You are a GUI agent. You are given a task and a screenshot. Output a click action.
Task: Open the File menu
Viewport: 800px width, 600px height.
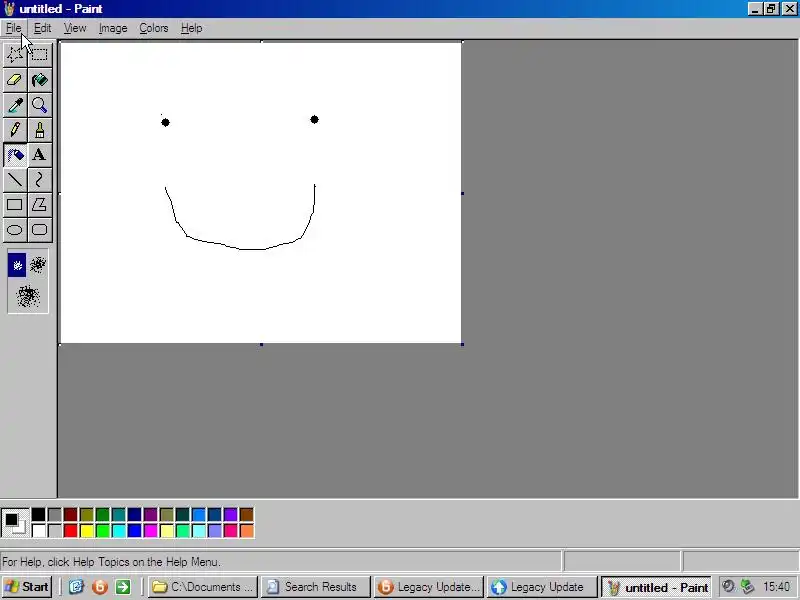(x=14, y=28)
